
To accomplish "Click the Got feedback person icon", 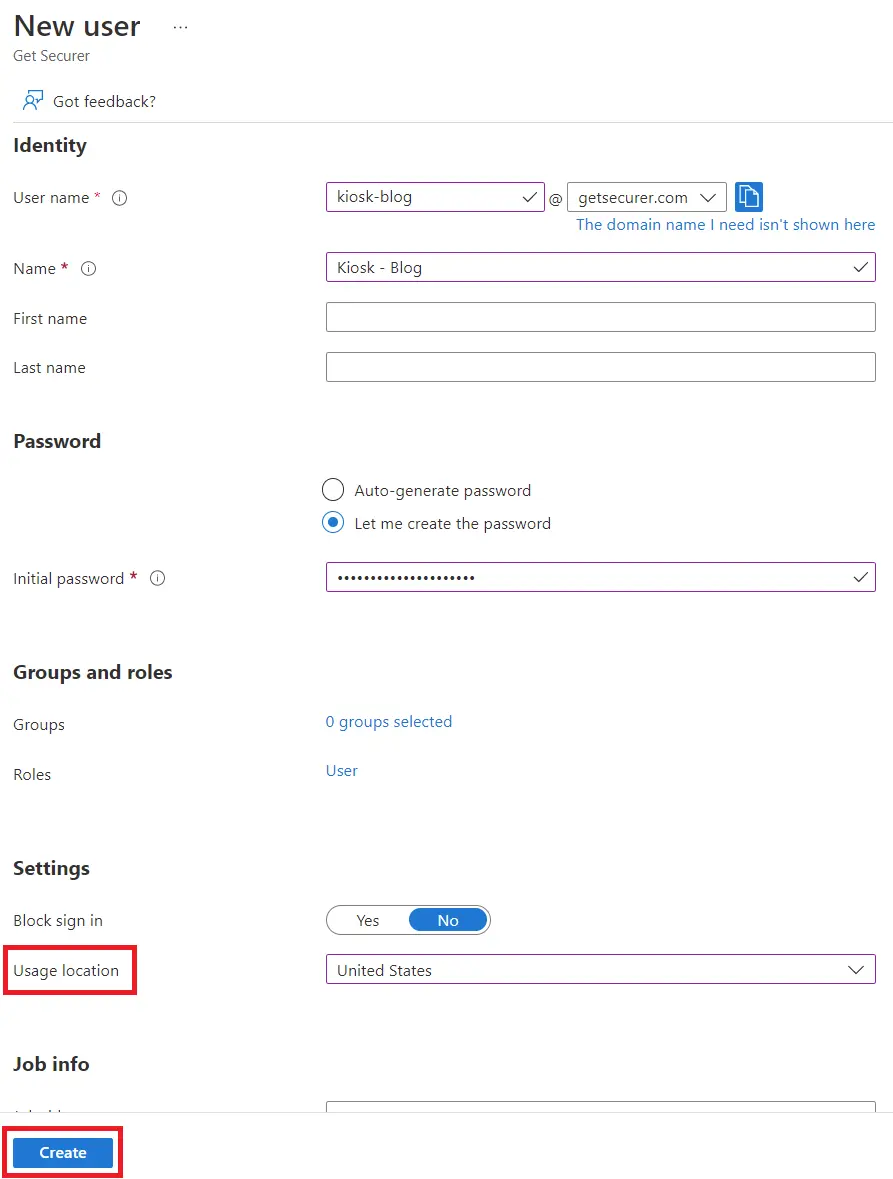I will click(33, 101).
